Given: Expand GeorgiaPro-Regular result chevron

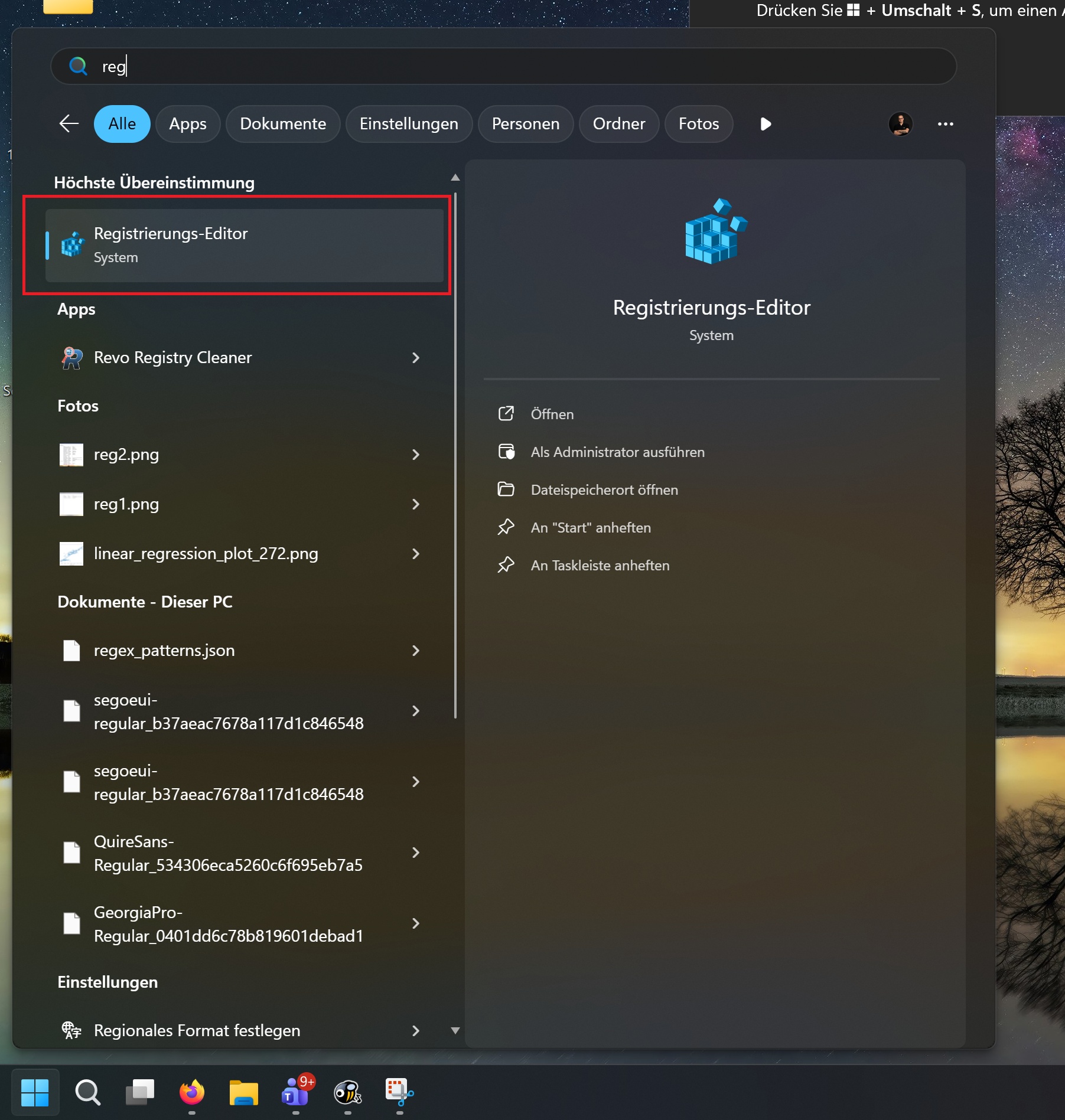Looking at the screenshot, I should pos(416,923).
